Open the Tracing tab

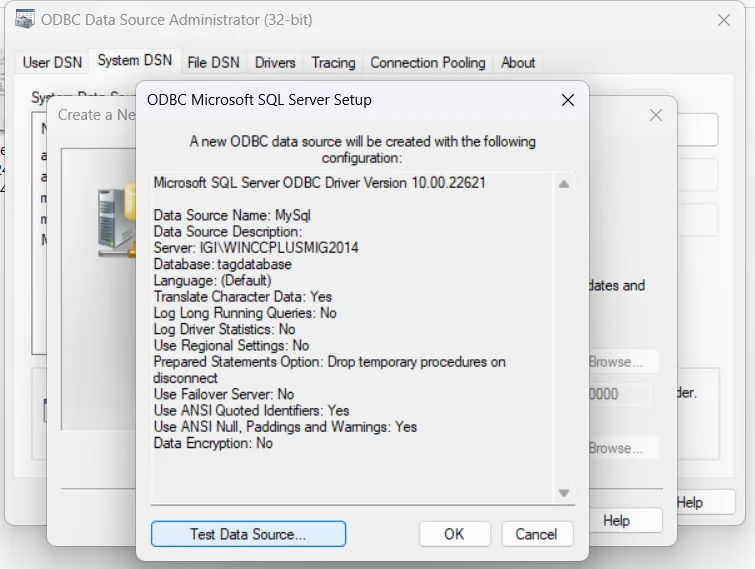click(333, 62)
